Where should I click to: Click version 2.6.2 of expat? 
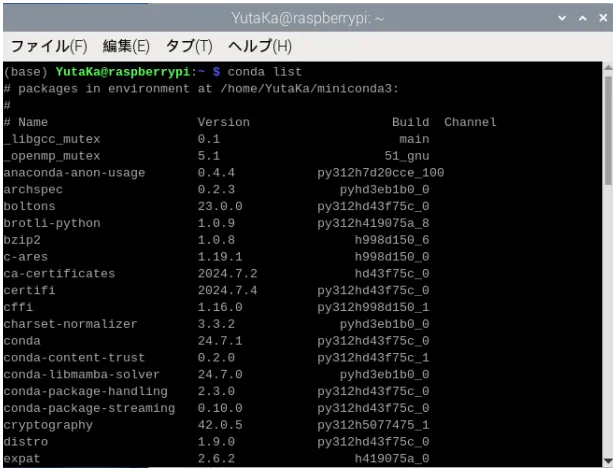pyautogui.click(x=216, y=459)
